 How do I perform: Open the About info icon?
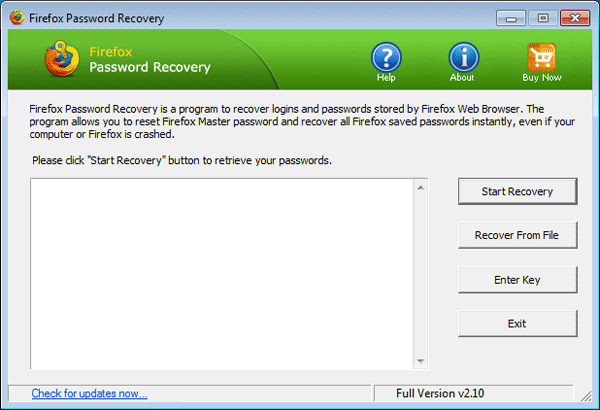[x=462, y=57]
